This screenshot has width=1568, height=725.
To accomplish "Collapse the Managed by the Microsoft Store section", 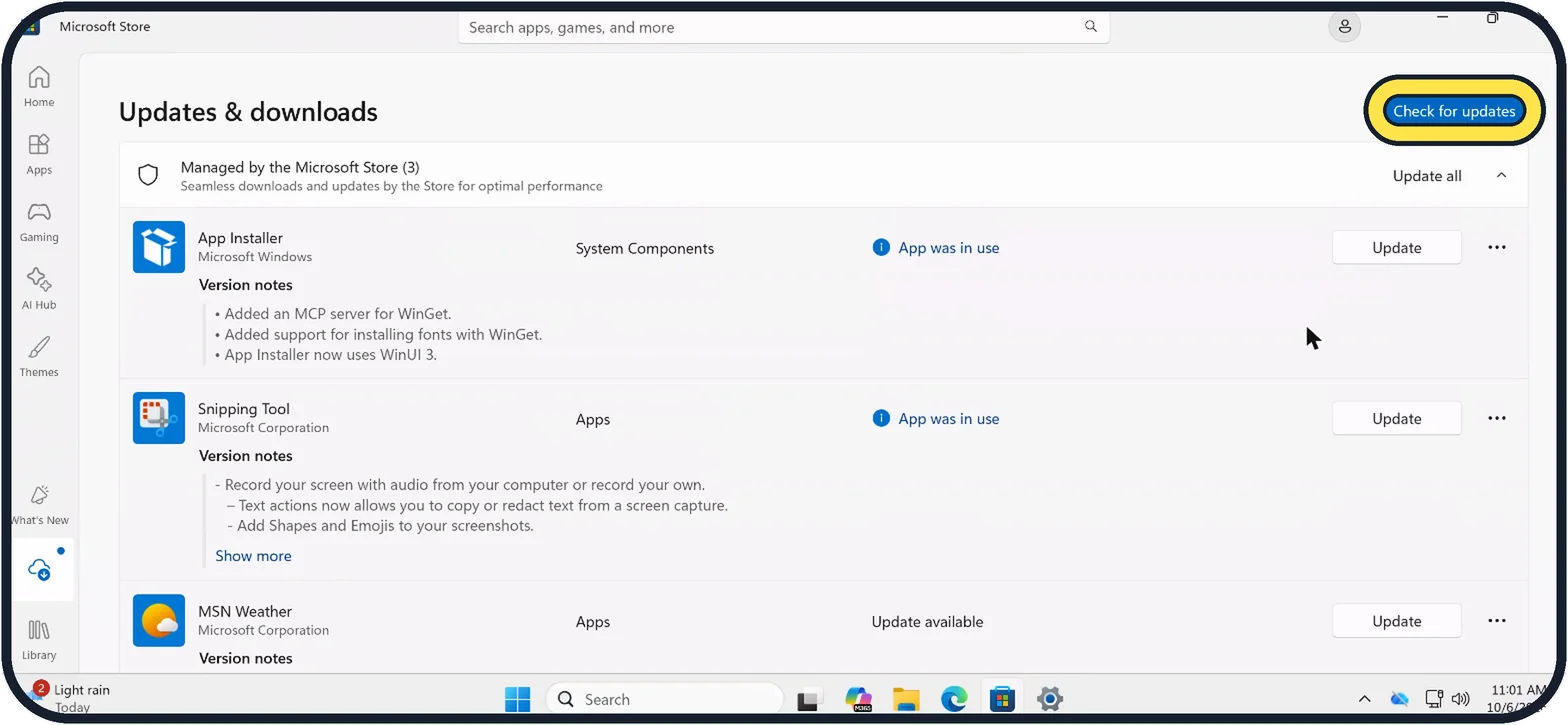I will pos(1501,176).
